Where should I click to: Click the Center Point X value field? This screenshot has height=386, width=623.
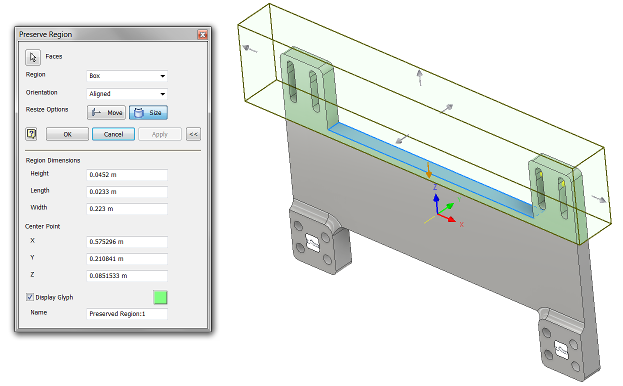(x=127, y=242)
